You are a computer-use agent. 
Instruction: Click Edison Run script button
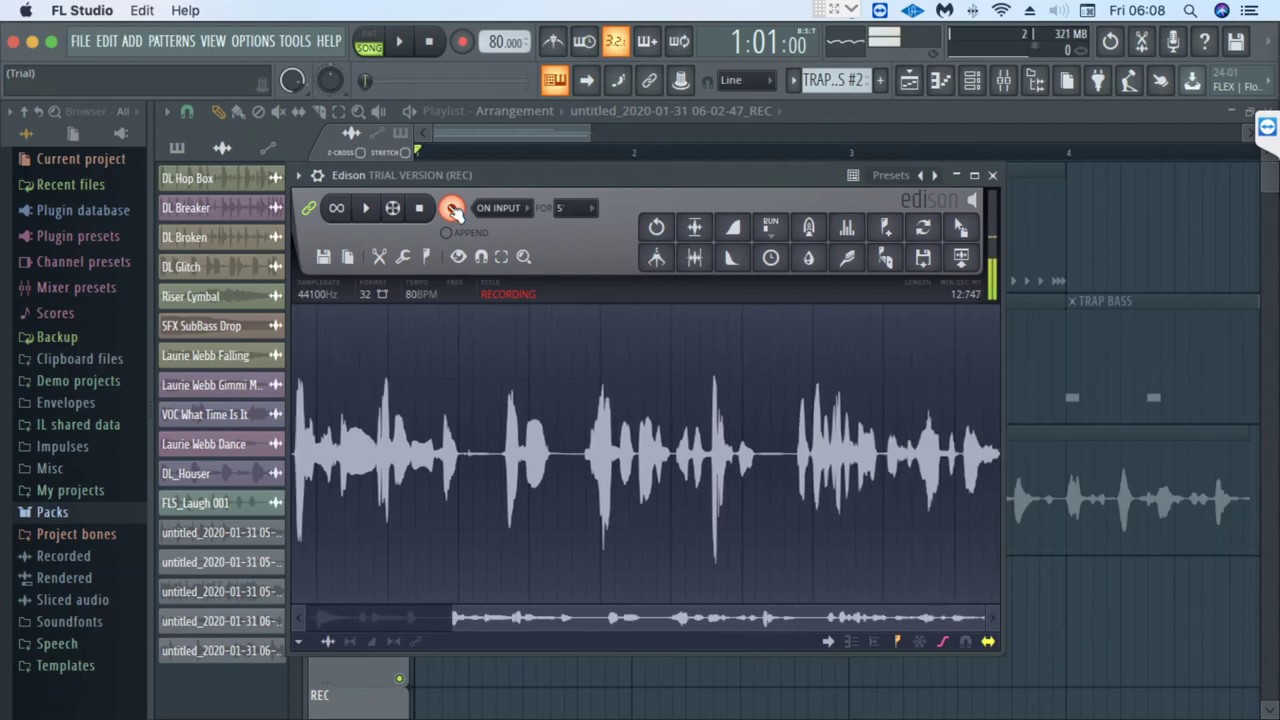click(770, 227)
